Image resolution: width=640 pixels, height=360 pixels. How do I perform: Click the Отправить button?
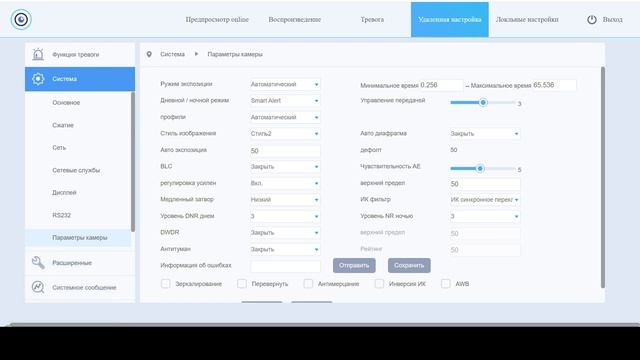tap(354, 265)
